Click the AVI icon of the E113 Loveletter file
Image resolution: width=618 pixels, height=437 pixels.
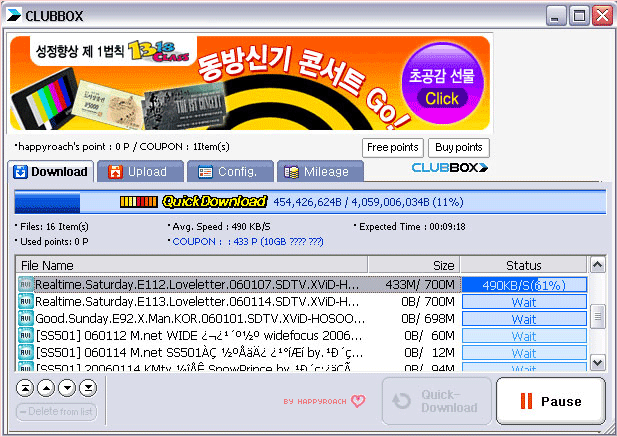pyautogui.click(x=26, y=301)
